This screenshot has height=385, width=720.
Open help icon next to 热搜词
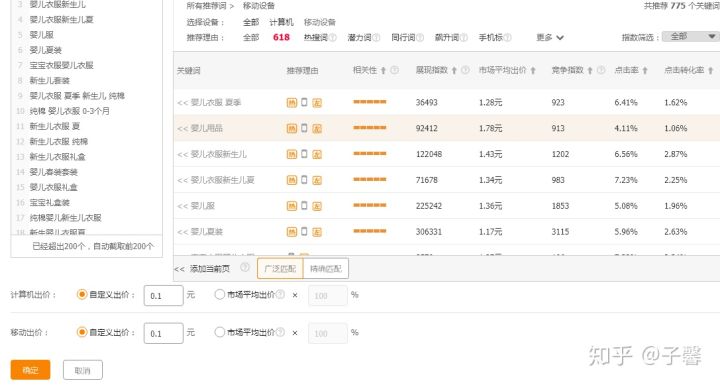(x=332, y=38)
